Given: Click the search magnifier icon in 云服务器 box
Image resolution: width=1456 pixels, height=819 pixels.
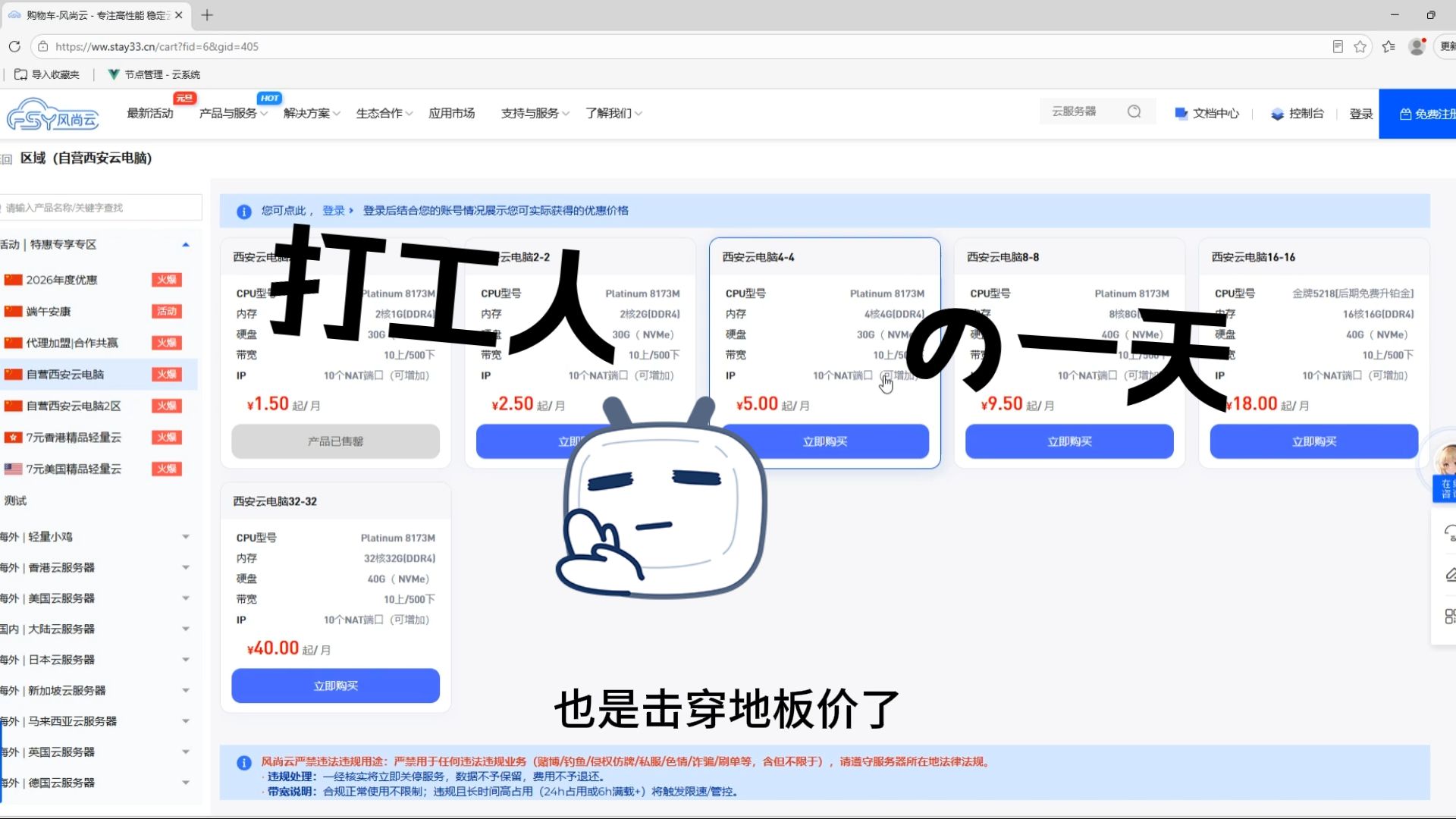Looking at the screenshot, I should (1134, 111).
